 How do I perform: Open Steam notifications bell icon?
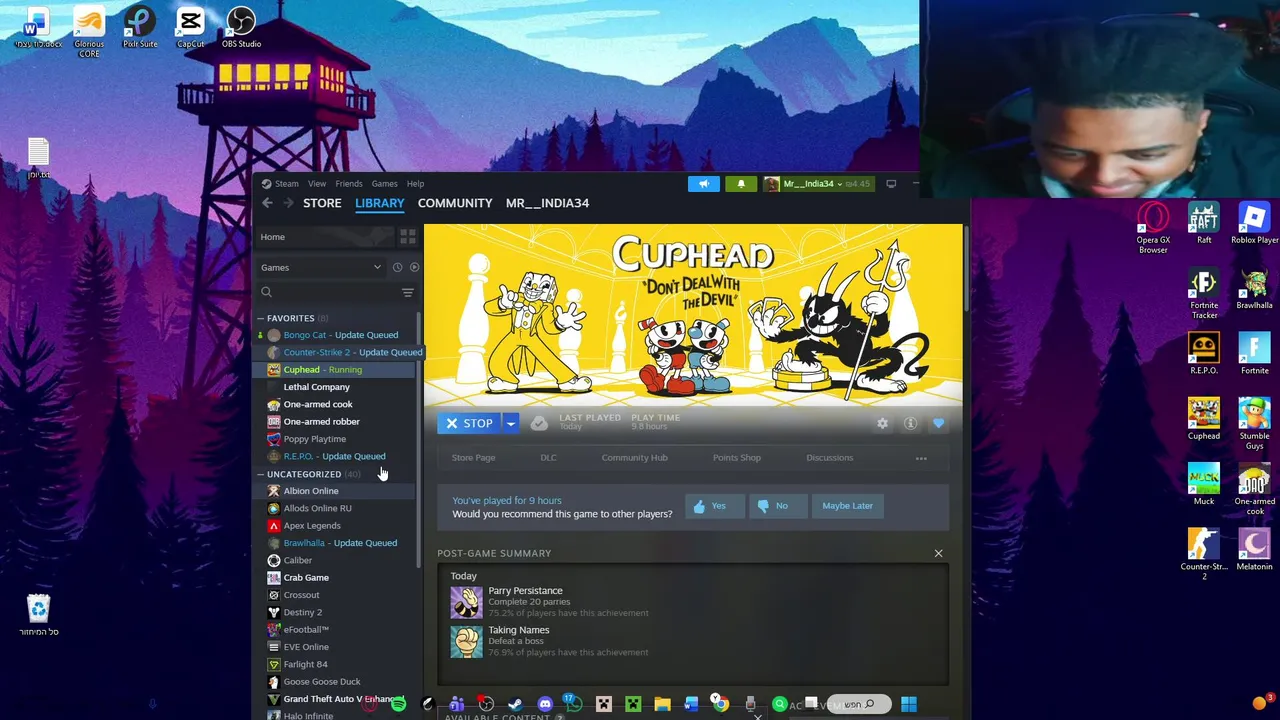pyautogui.click(x=741, y=184)
